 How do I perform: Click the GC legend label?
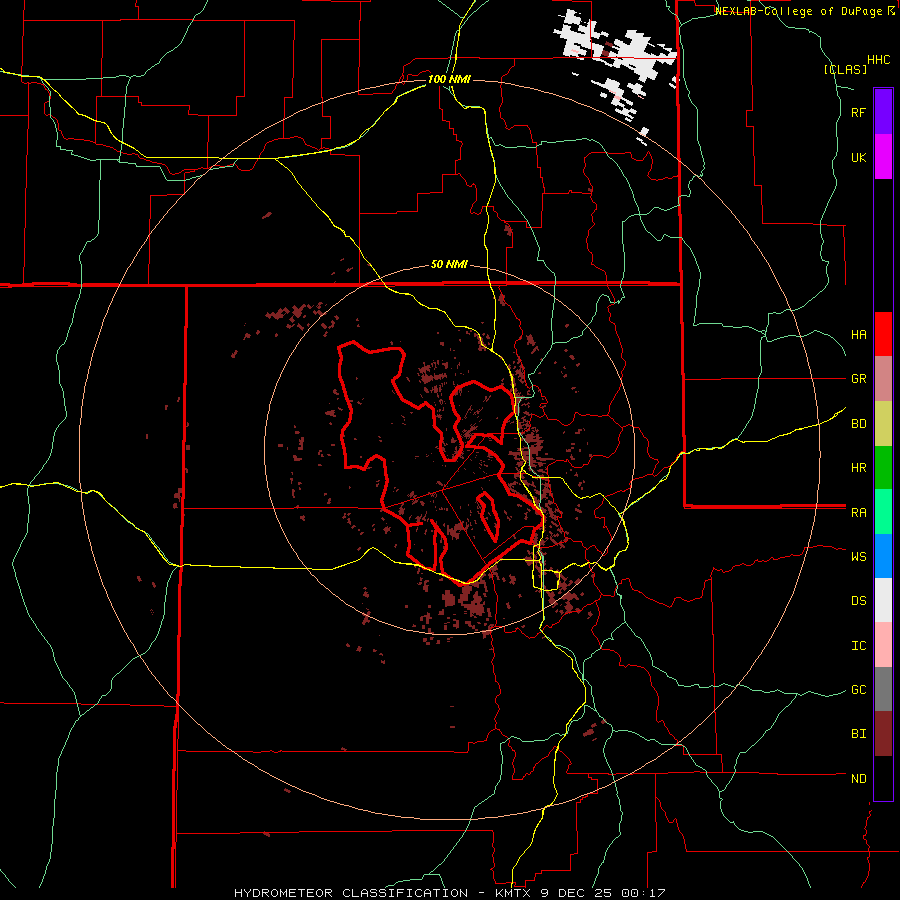coord(858,690)
